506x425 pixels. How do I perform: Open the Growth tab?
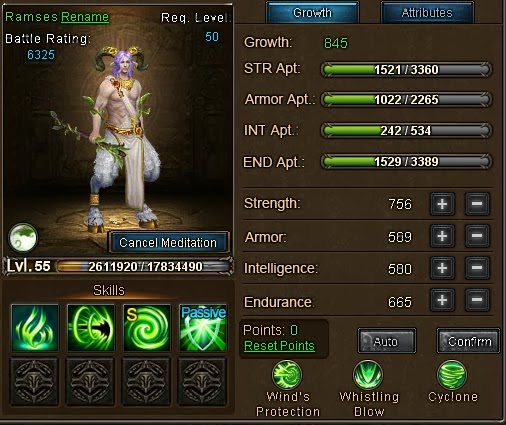pyautogui.click(x=312, y=13)
